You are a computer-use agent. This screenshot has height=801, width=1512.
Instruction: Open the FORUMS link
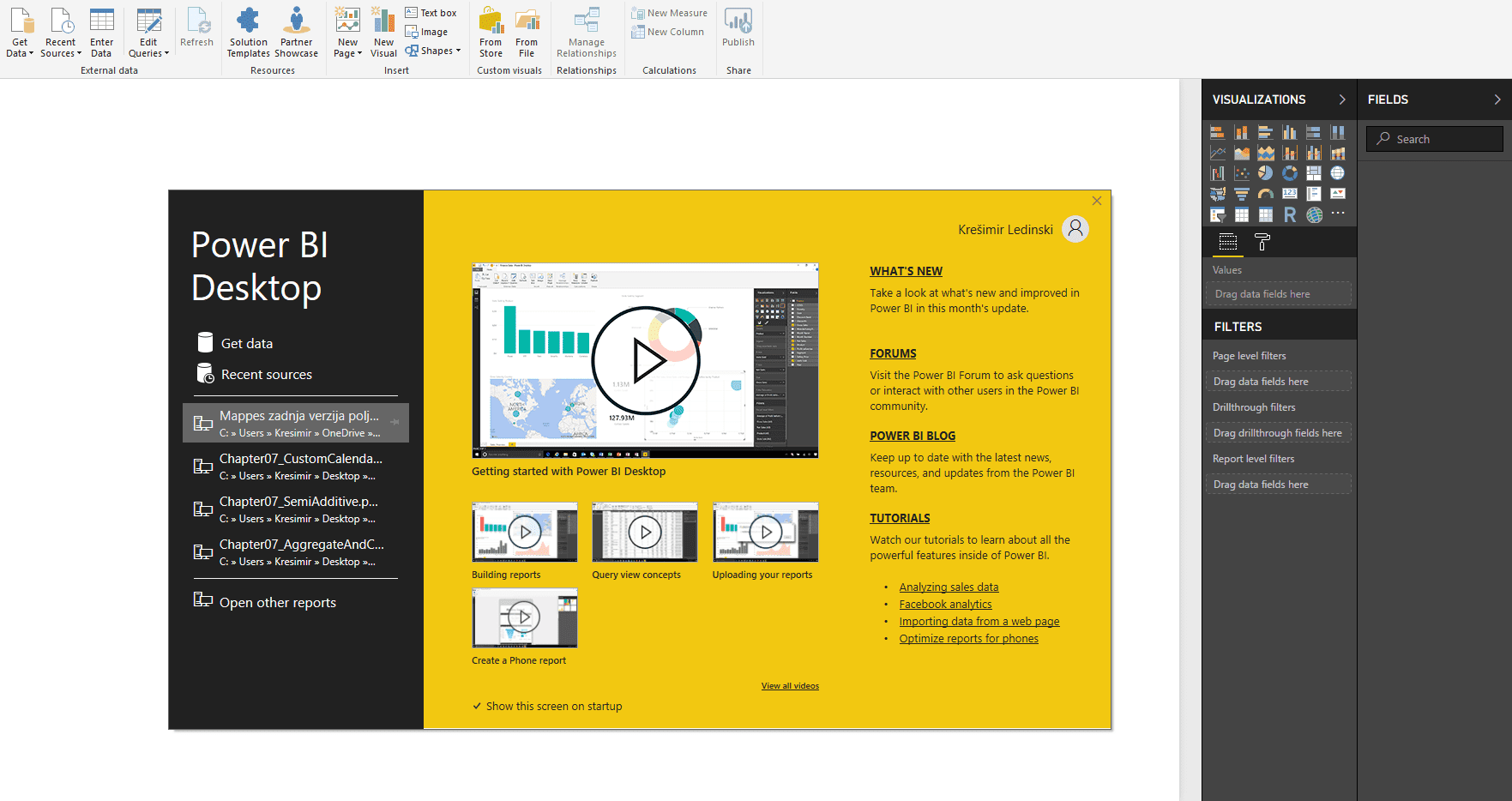(893, 353)
